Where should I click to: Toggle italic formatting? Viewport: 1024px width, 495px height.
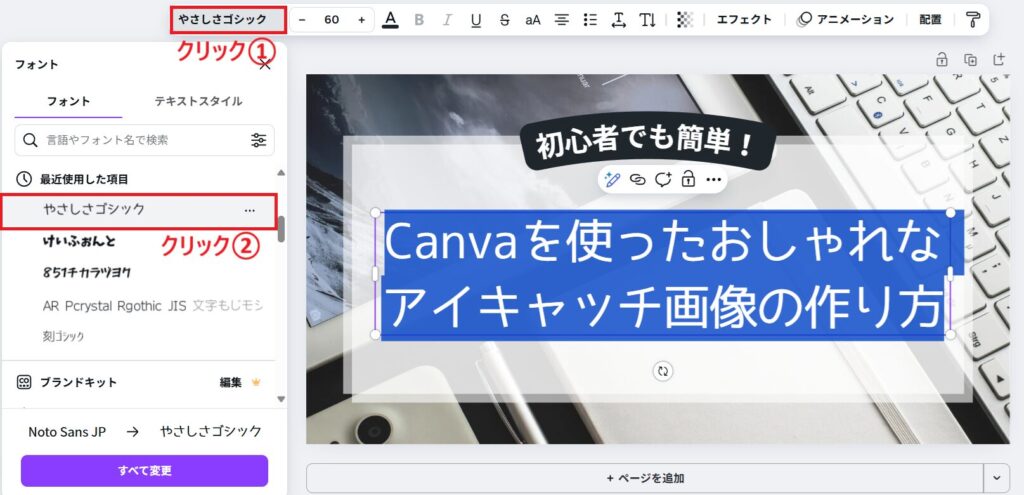[447, 19]
